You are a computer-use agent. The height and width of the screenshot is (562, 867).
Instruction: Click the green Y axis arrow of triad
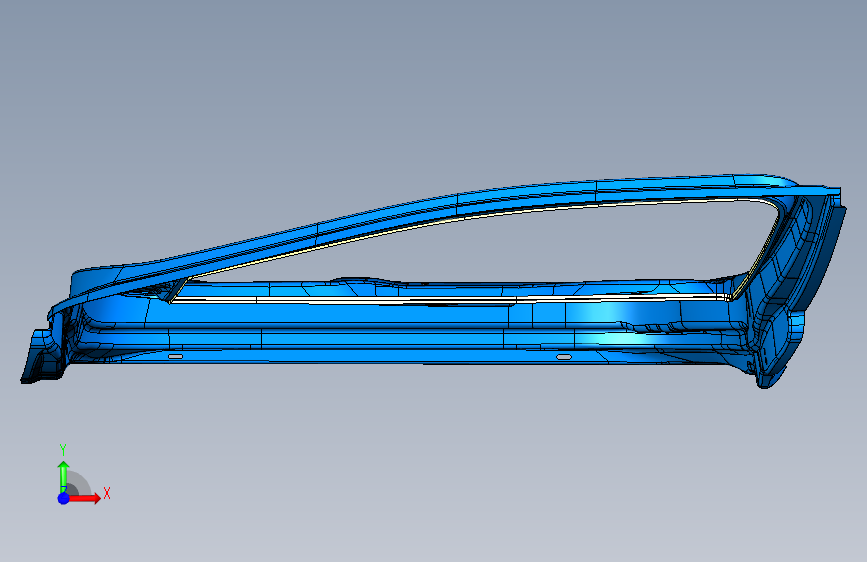tap(63, 476)
